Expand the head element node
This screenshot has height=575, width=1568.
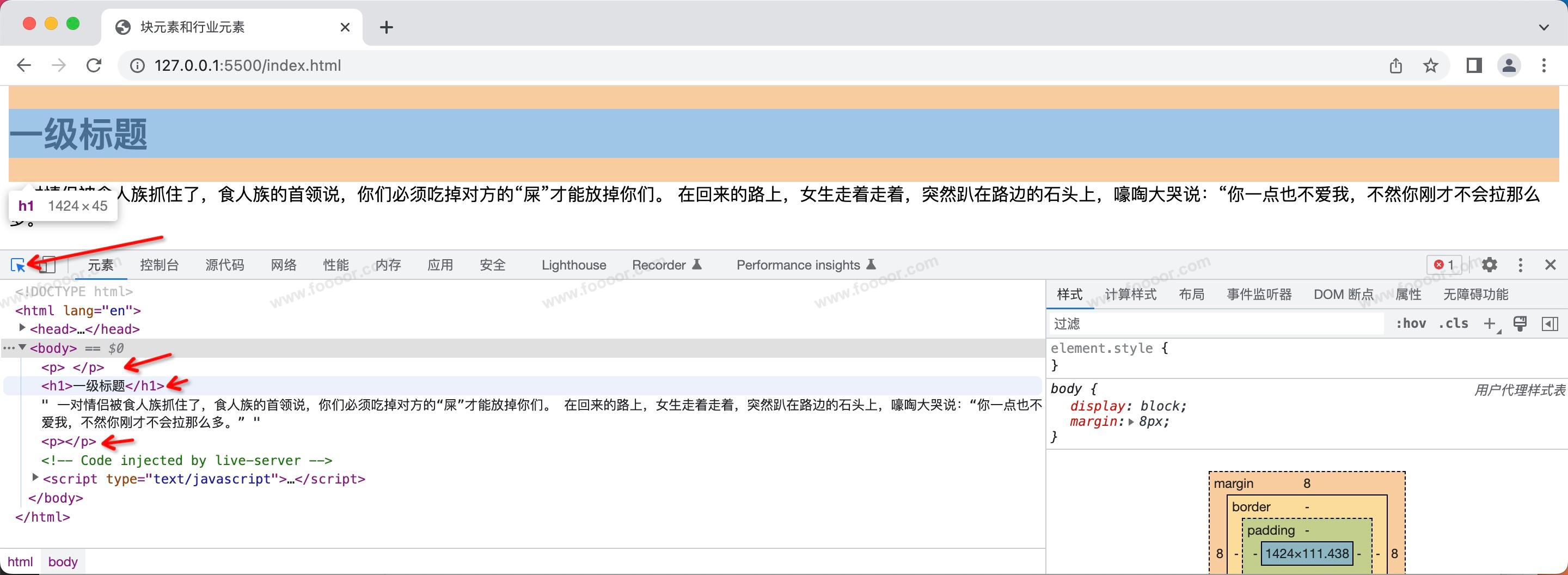click(x=22, y=328)
